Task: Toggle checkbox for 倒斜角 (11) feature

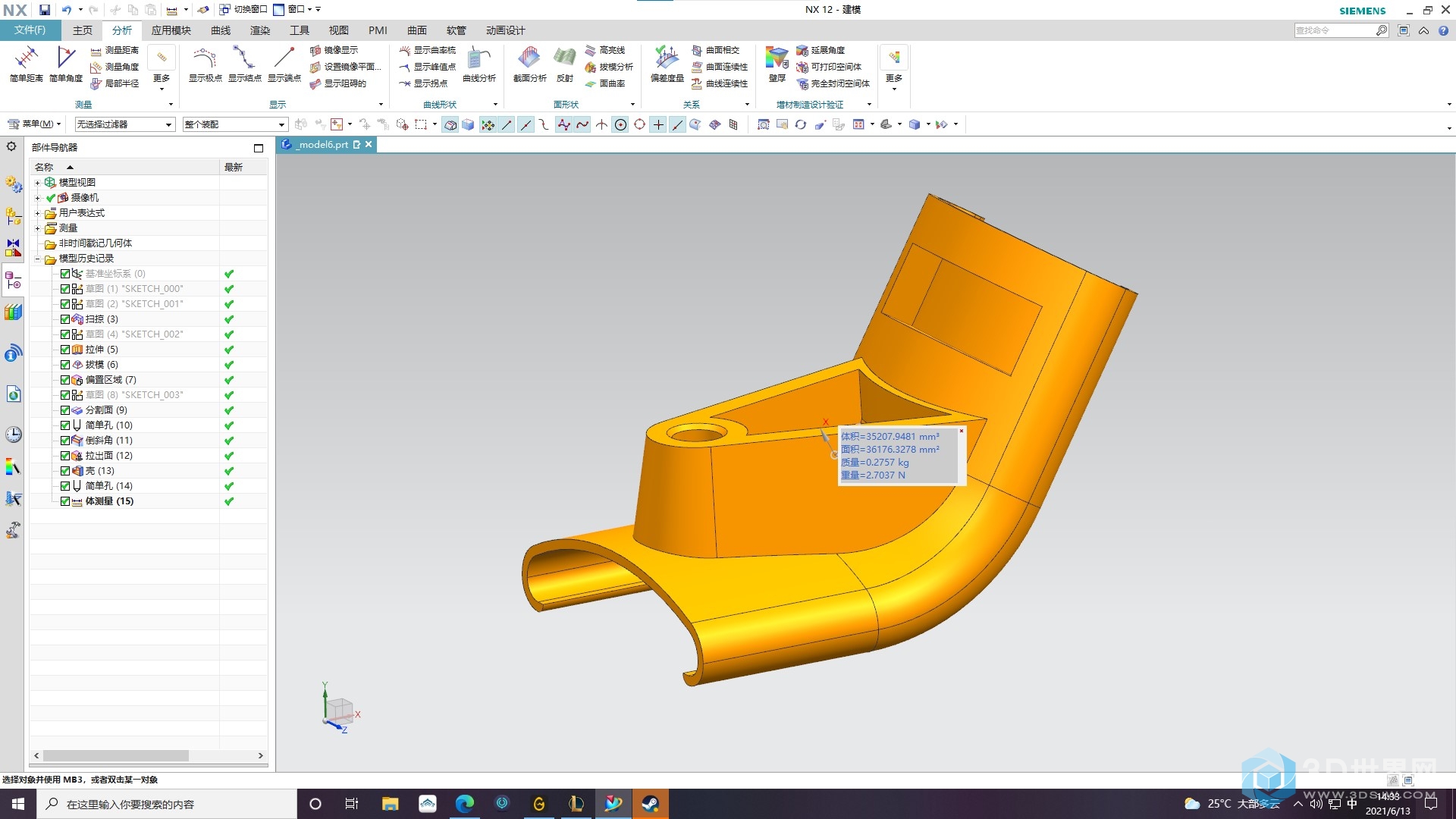Action: 65,441
